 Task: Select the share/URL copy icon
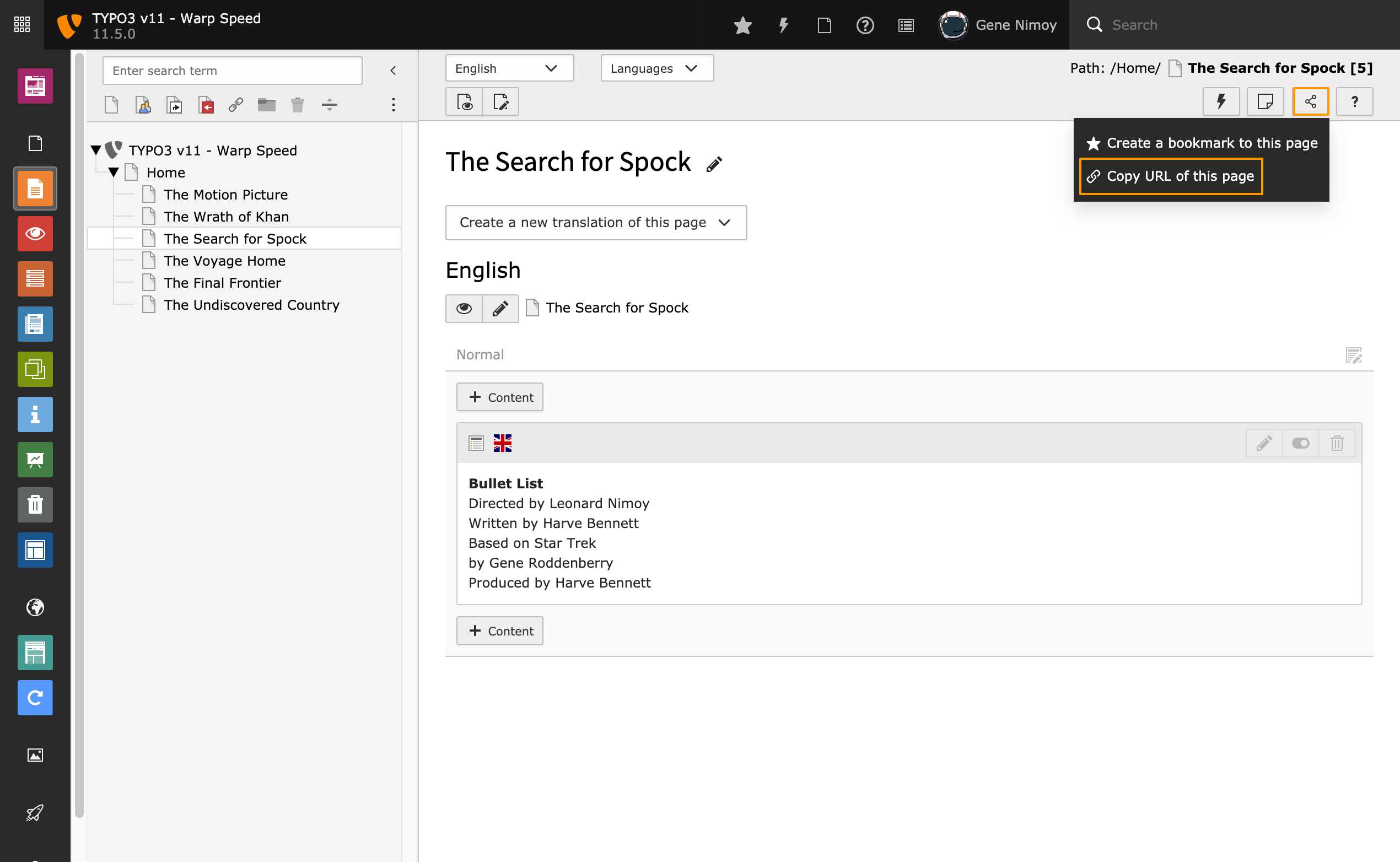pyautogui.click(x=1311, y=102)
